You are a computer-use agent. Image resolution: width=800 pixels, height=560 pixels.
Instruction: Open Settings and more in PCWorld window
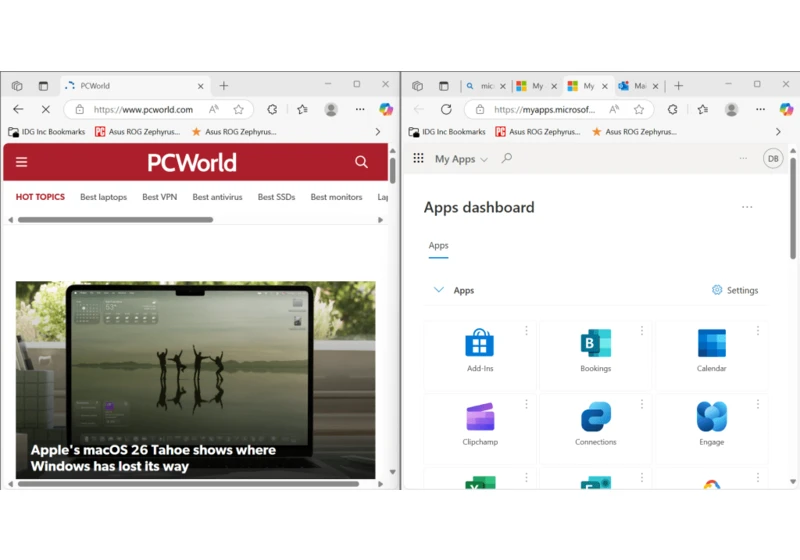[x=360, y=109]
